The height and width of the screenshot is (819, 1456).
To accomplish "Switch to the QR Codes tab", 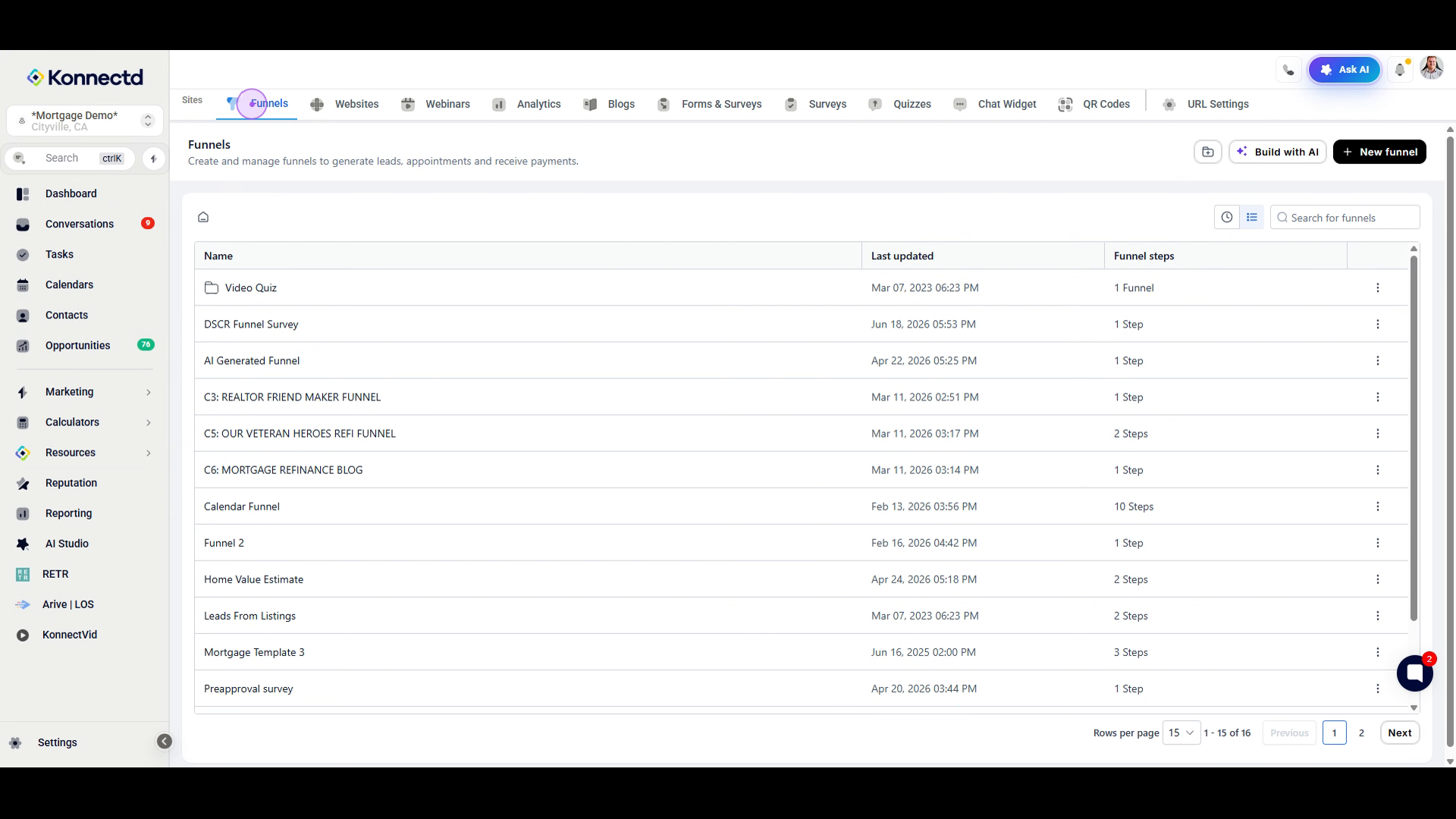I will click(1094, 105).
